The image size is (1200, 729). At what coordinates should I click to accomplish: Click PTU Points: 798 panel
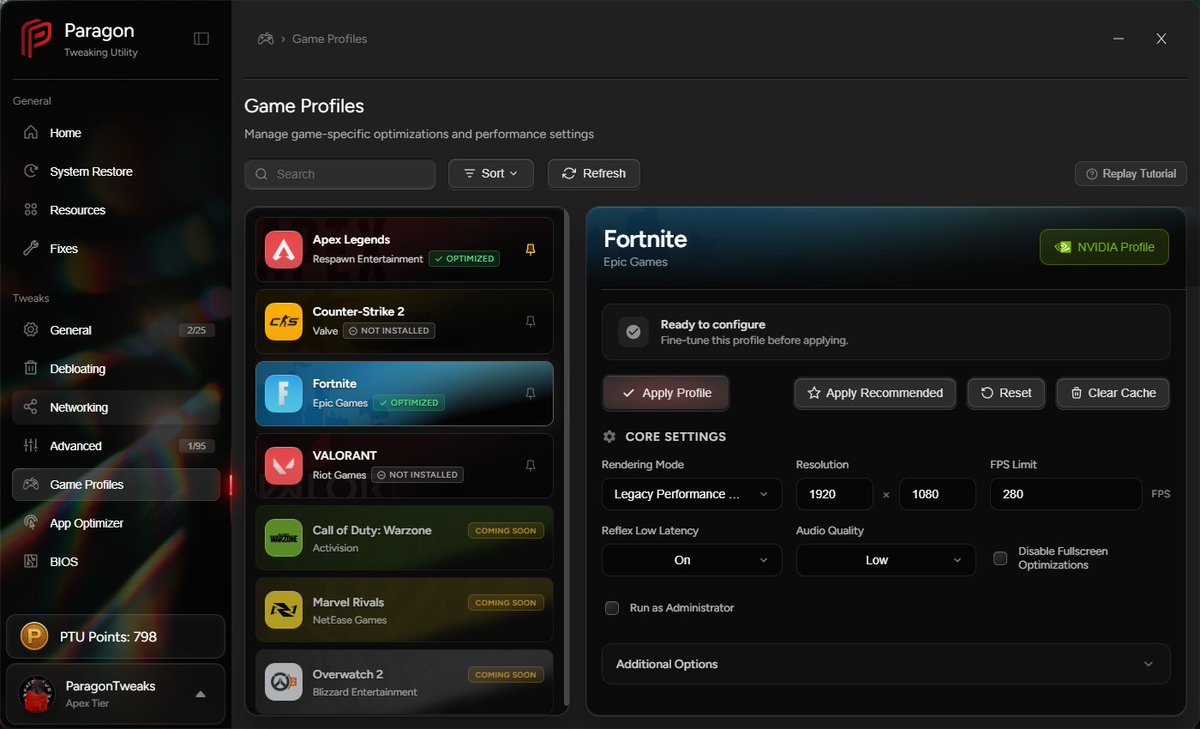click(x=116, y=637)
